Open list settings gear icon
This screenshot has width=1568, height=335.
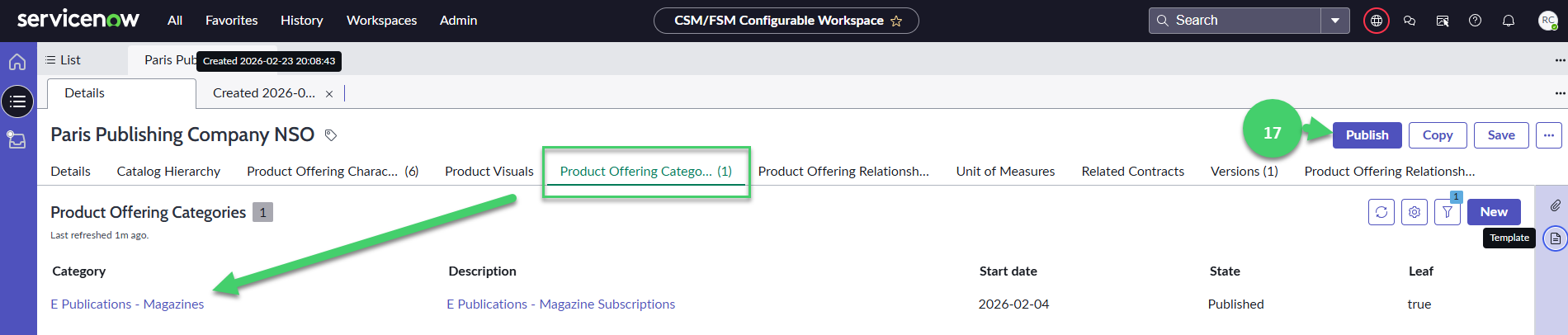click(x=1415, y=212)
